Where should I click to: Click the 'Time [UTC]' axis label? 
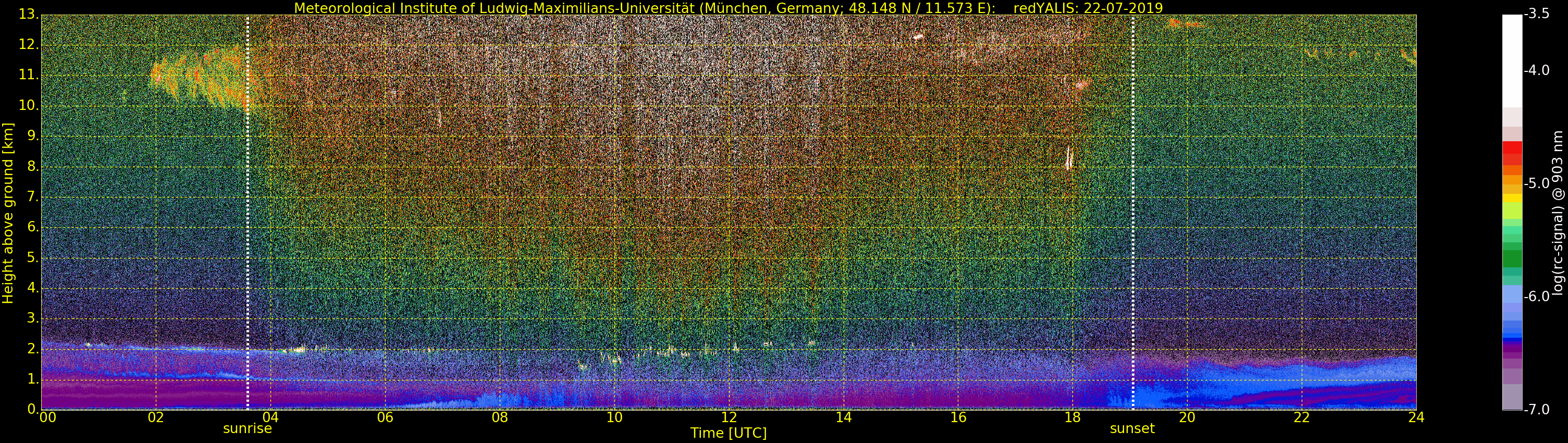(x=728, y=433)
